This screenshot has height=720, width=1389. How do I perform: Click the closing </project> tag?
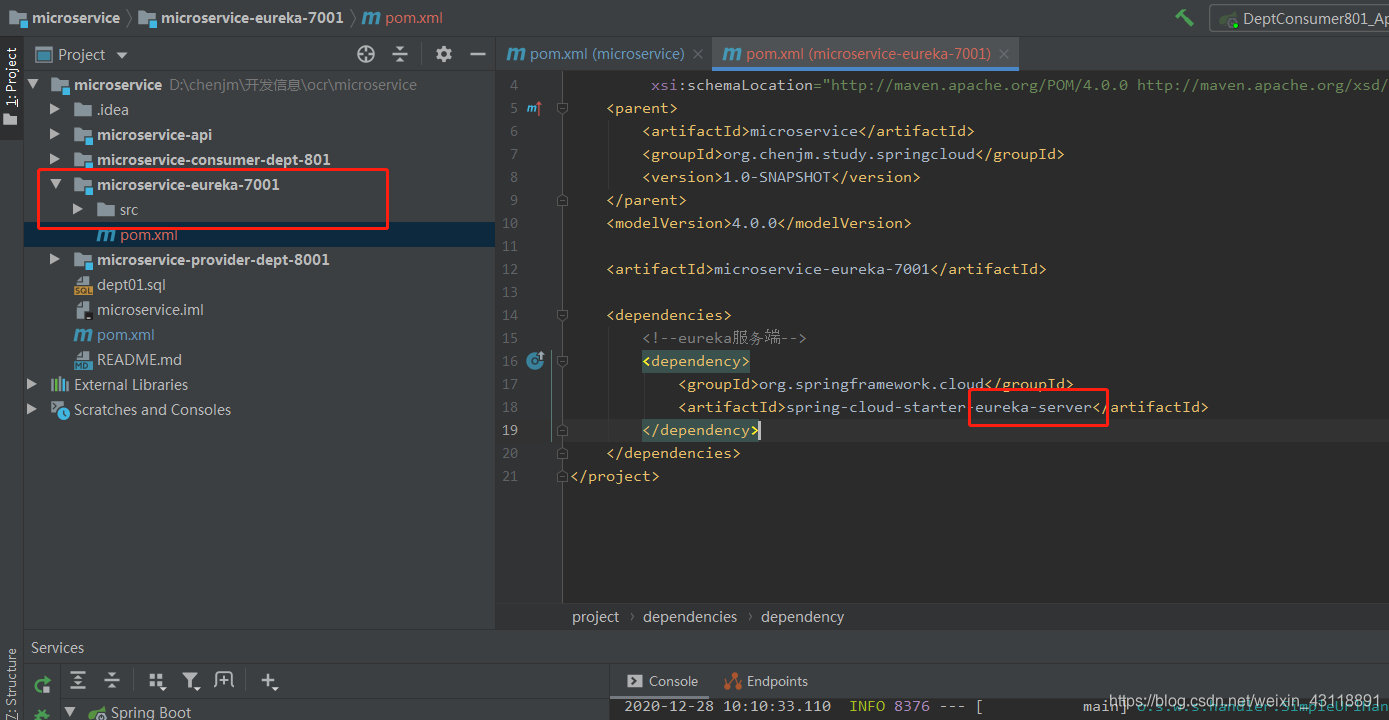tap(614, 476)
